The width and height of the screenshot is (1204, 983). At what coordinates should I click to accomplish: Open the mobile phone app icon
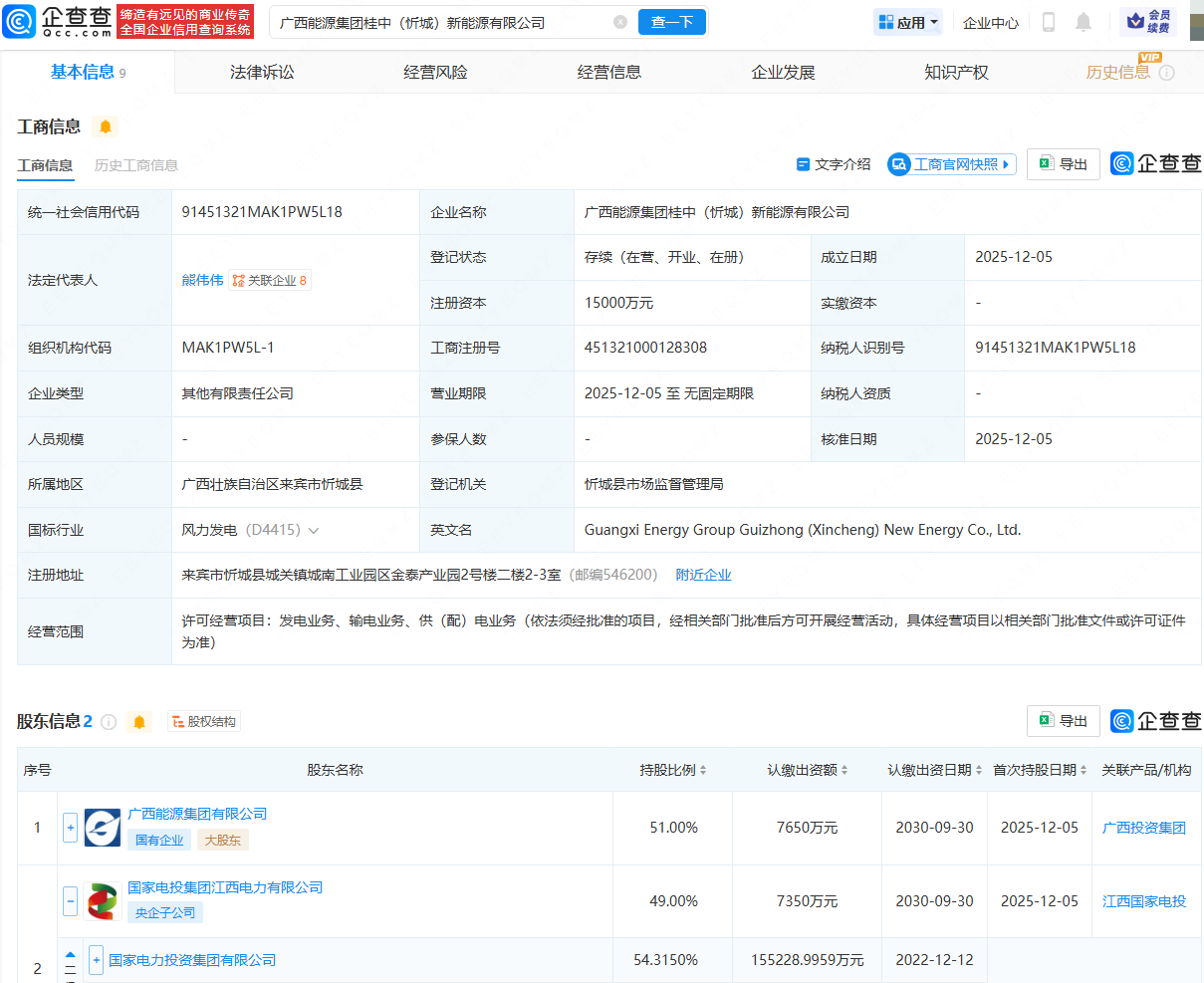click(x=1048, y=22)
